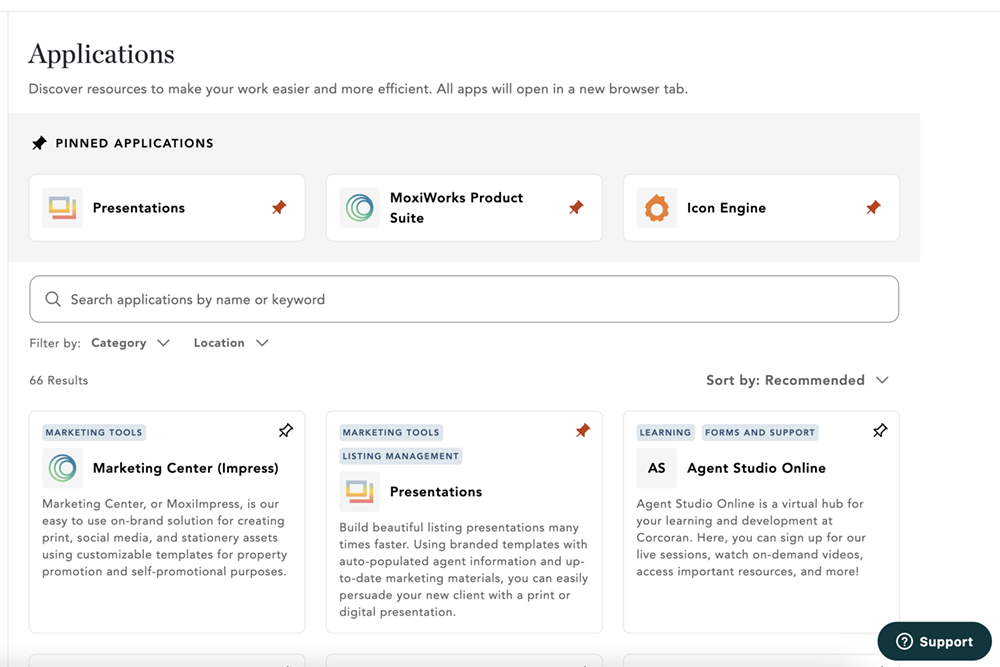Click Marketing Tools tag on Marketing Center card
This screenshot has width=1000, height=667.
point(94,432)
